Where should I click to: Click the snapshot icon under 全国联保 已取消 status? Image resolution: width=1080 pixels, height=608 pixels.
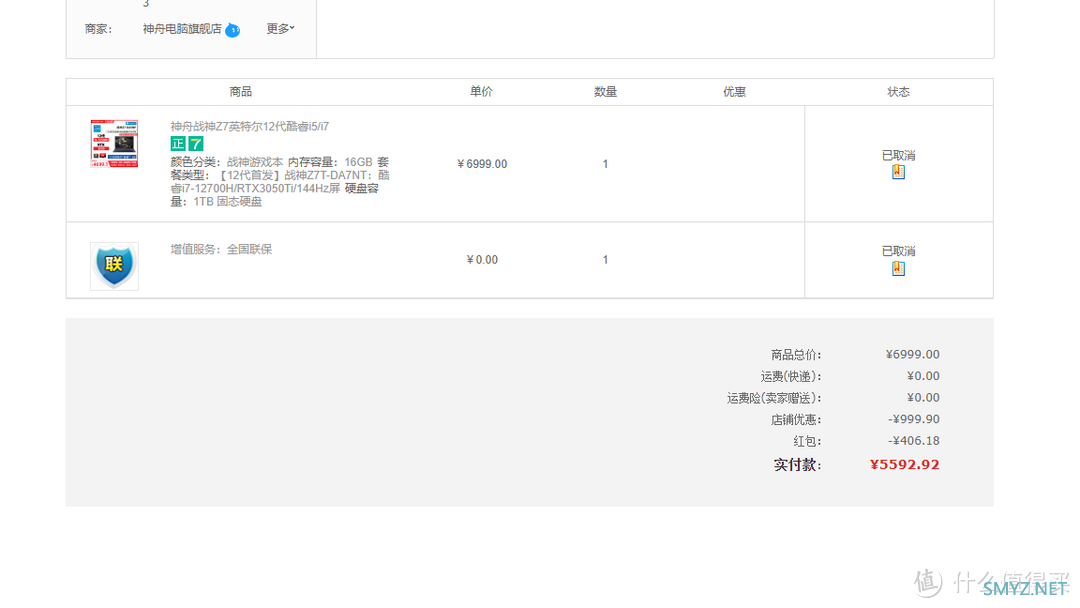coord(898,269)
